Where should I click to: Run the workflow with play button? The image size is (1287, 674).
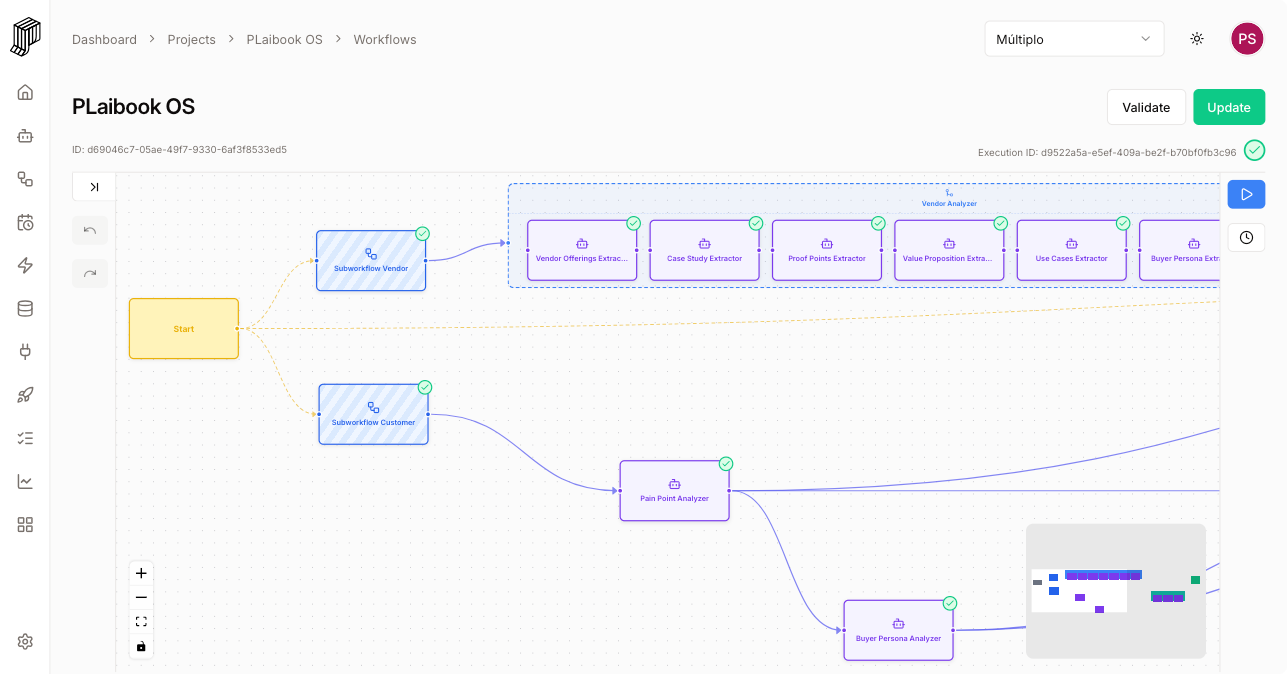coord(1246,194)
